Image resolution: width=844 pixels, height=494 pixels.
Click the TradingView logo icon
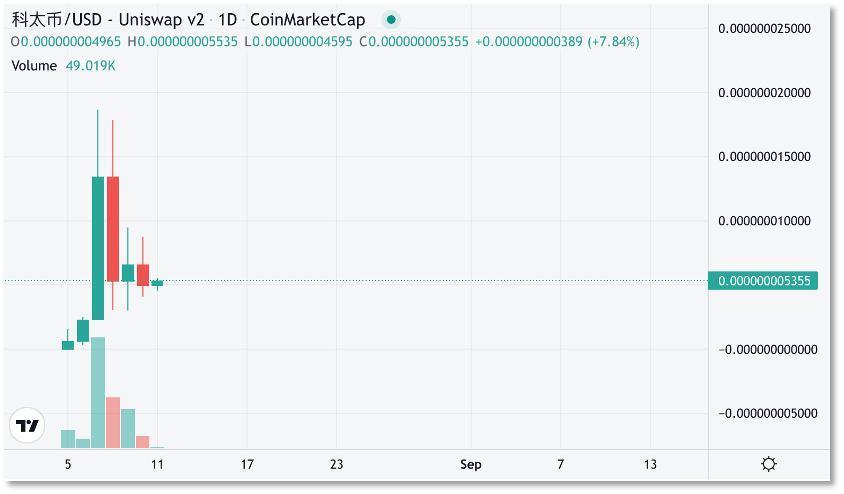(x=28, y=426)
